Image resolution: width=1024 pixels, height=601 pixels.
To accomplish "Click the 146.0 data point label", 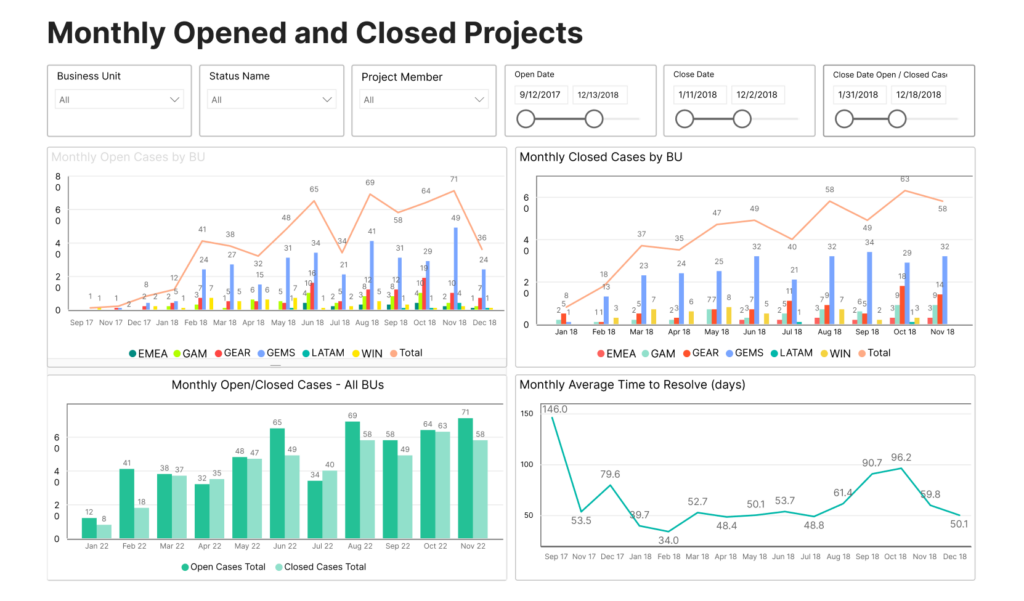I will [x=555, y=410].
